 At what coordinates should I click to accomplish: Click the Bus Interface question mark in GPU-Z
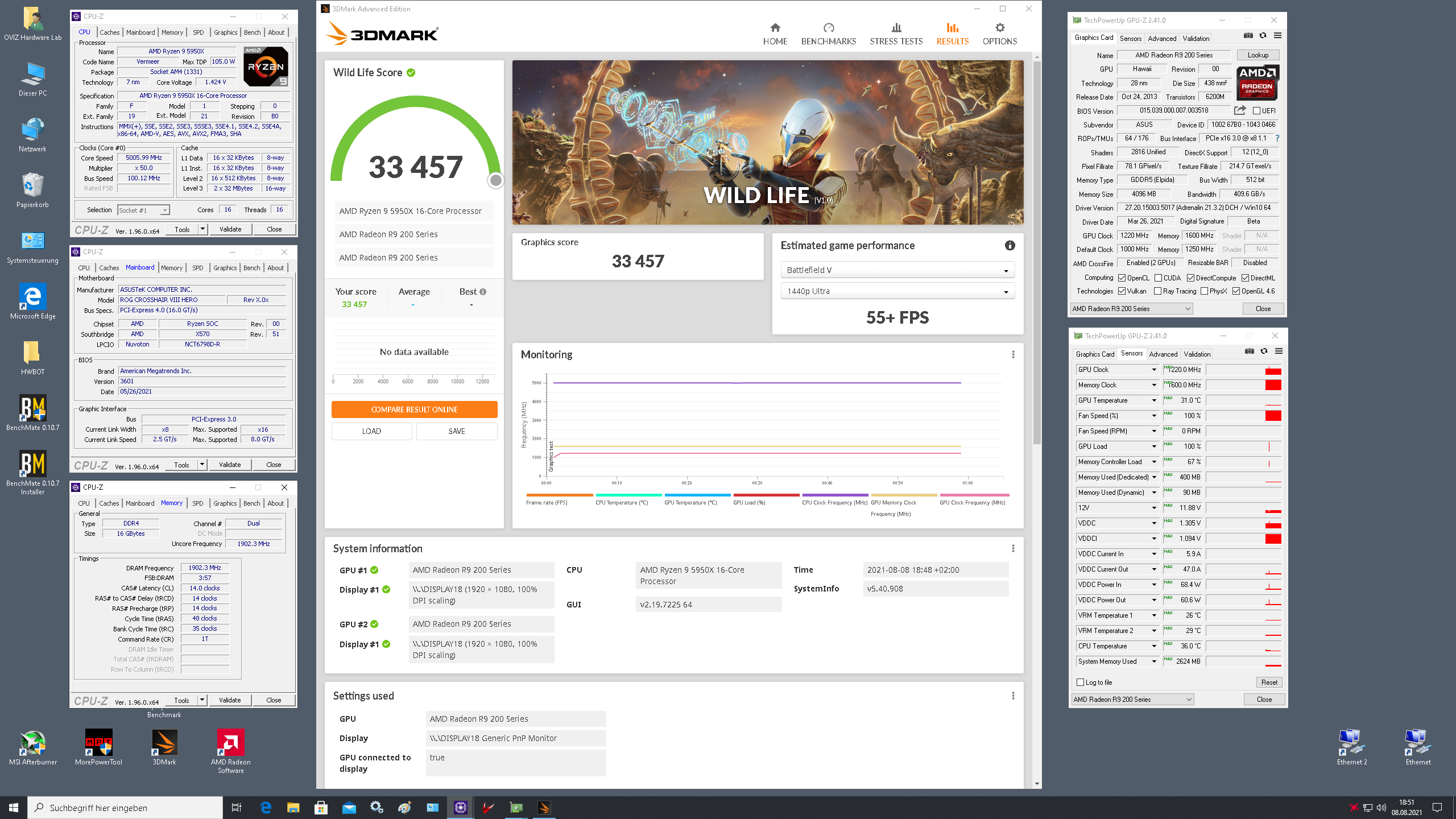point(1277,138)
